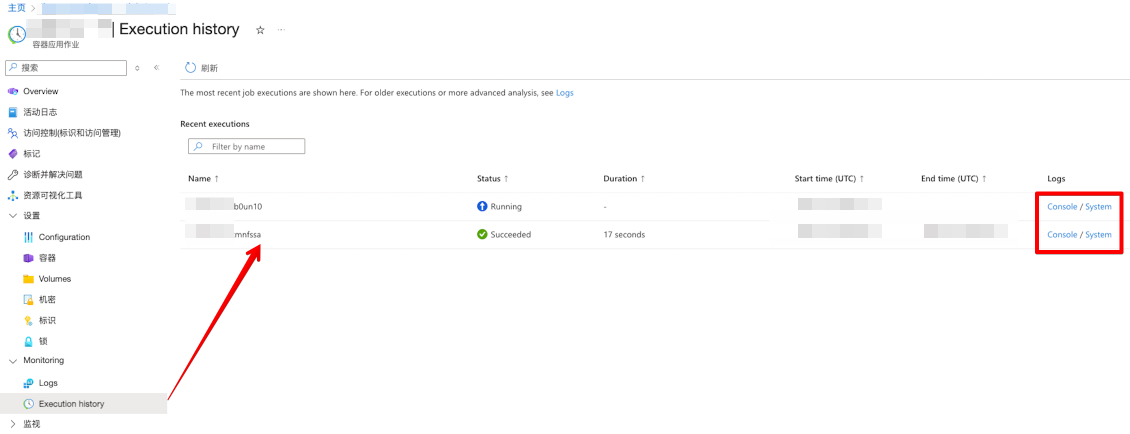Image resolution: width=1130 pixels, height=434 pixels.
Task: Open System logs for the Succeeded execution
Action: tap(1098, 235)
